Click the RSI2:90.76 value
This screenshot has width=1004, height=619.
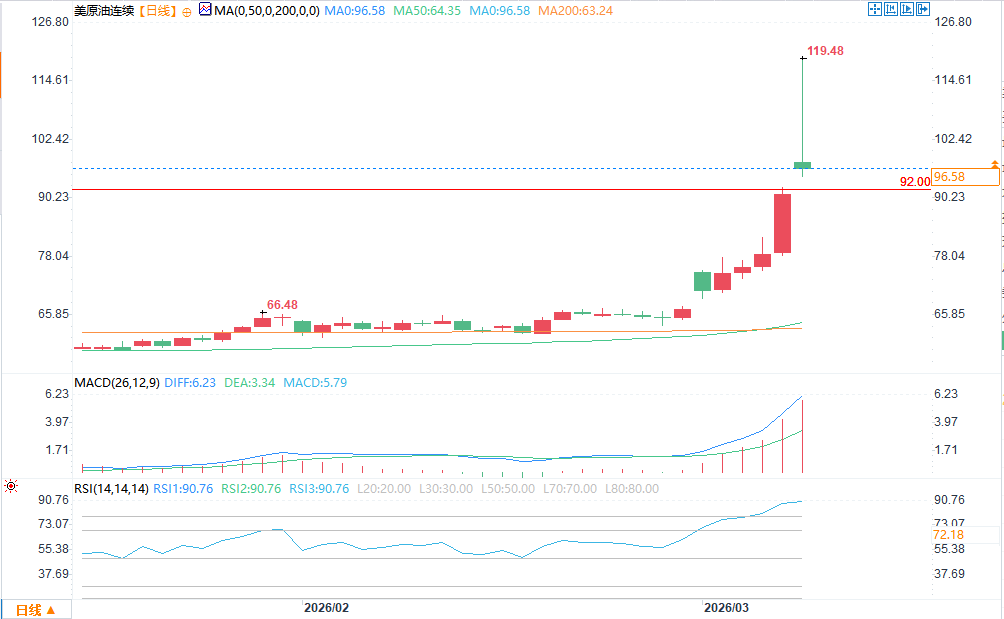(251, 489)
